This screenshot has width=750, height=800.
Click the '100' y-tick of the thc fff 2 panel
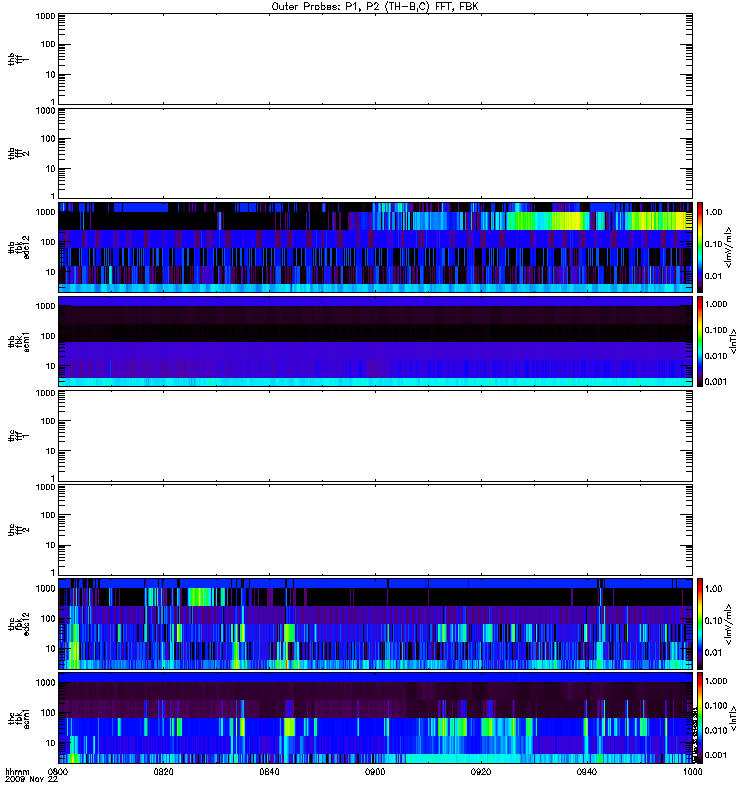48,515
